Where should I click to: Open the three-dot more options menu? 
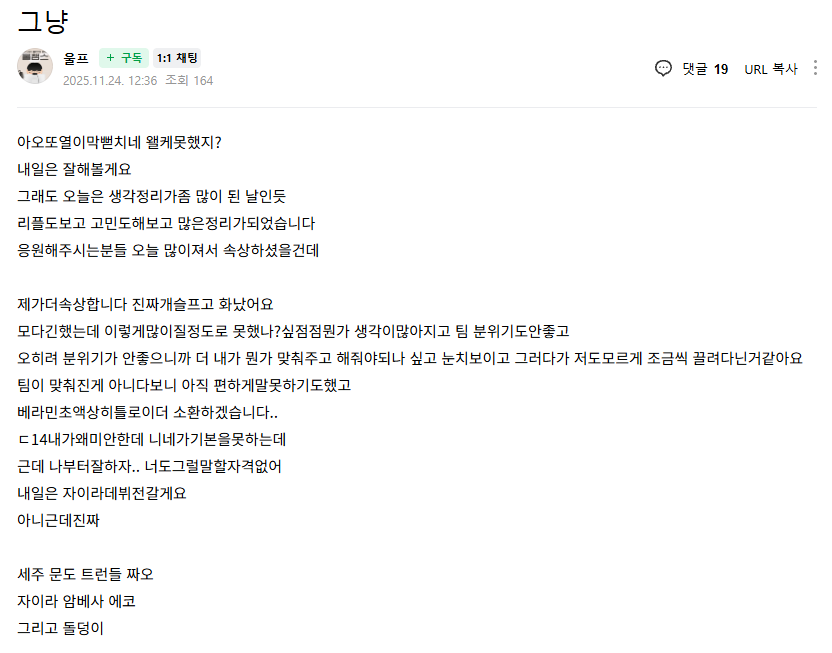pyautogui.click(x=812, y=69)
